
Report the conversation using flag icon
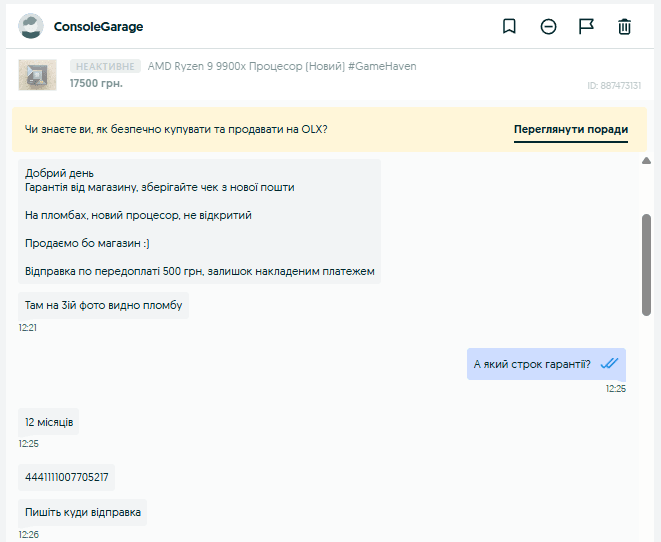tap(587, 27)
